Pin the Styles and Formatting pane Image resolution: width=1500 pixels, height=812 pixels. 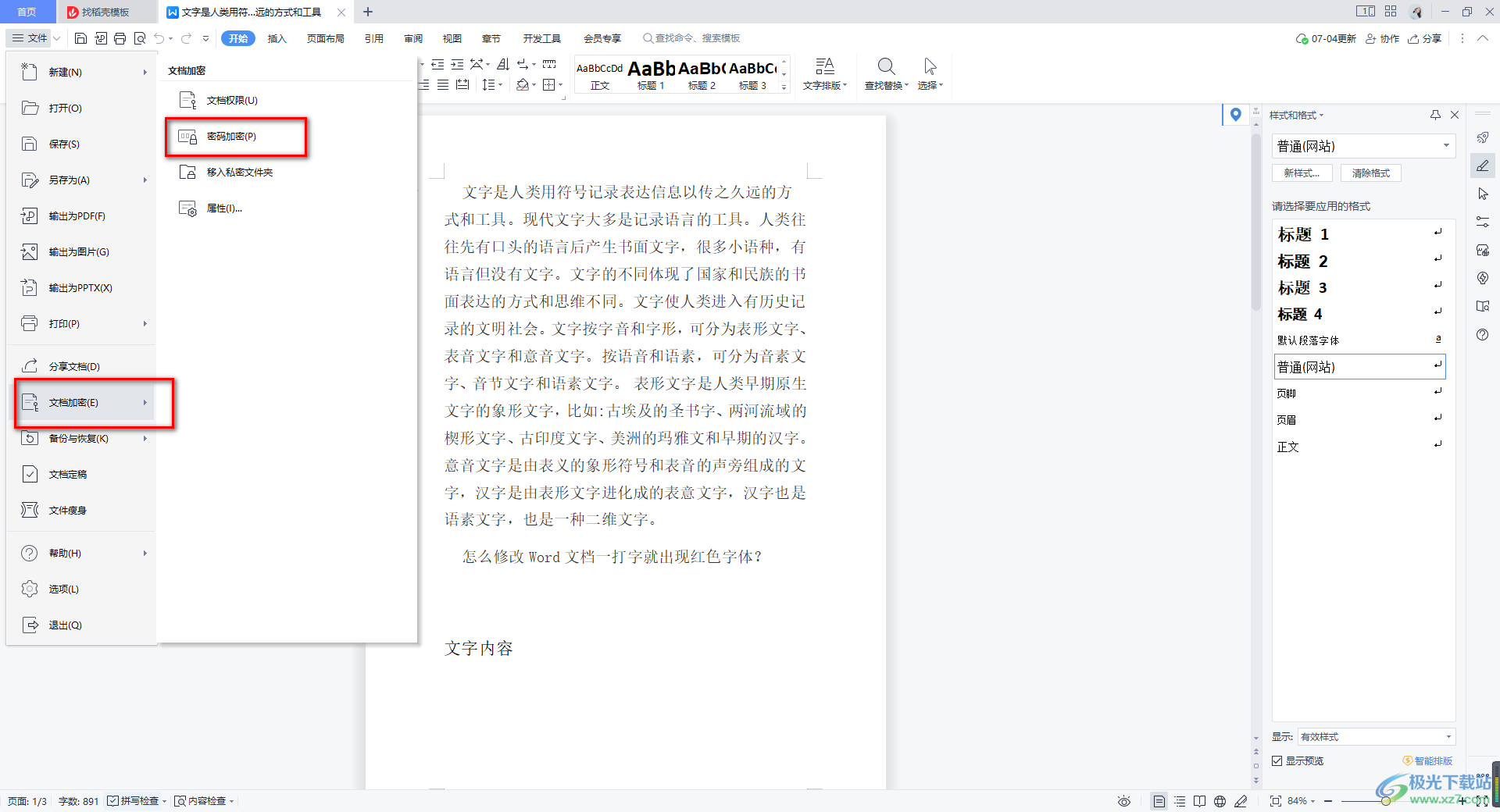pos(1435,115)
